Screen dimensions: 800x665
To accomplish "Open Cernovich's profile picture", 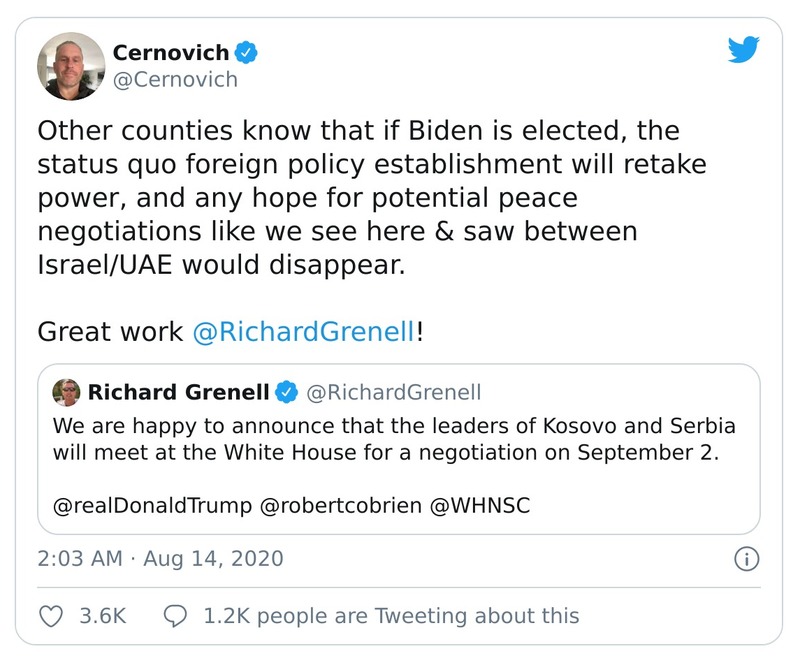I will click(x=71, y=66).
